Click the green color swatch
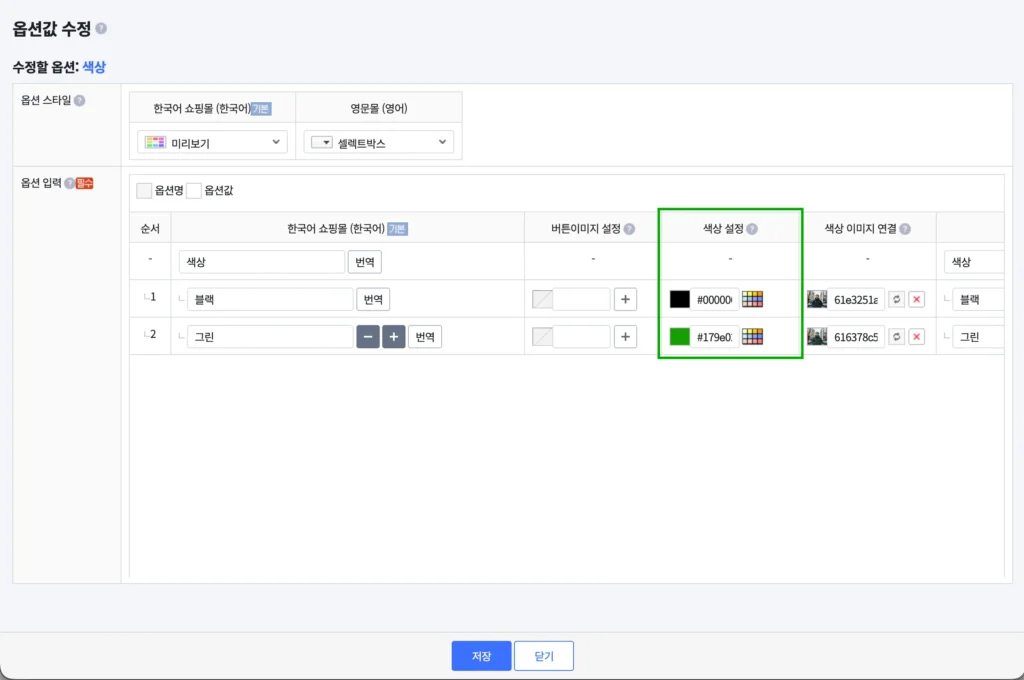Image resolution: width=1024 pixels, height=680 pixels. [680, 337]
